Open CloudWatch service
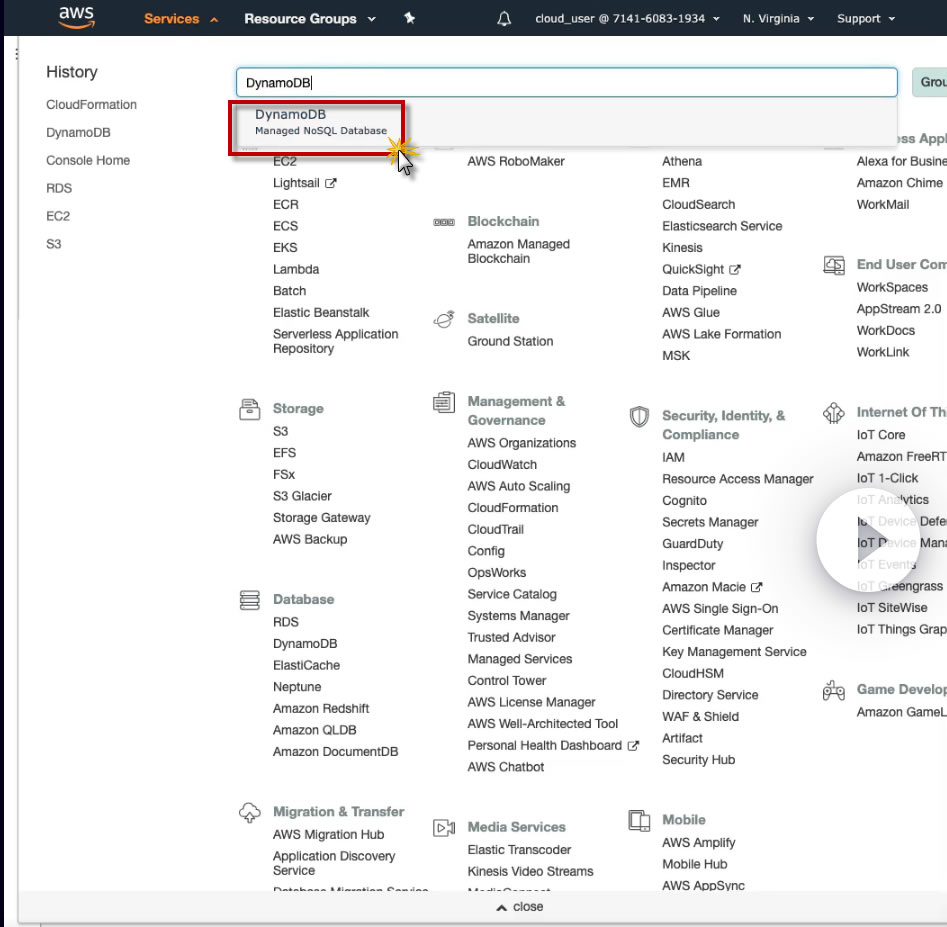This screenshot has width=947, height=927. (502, 465)
